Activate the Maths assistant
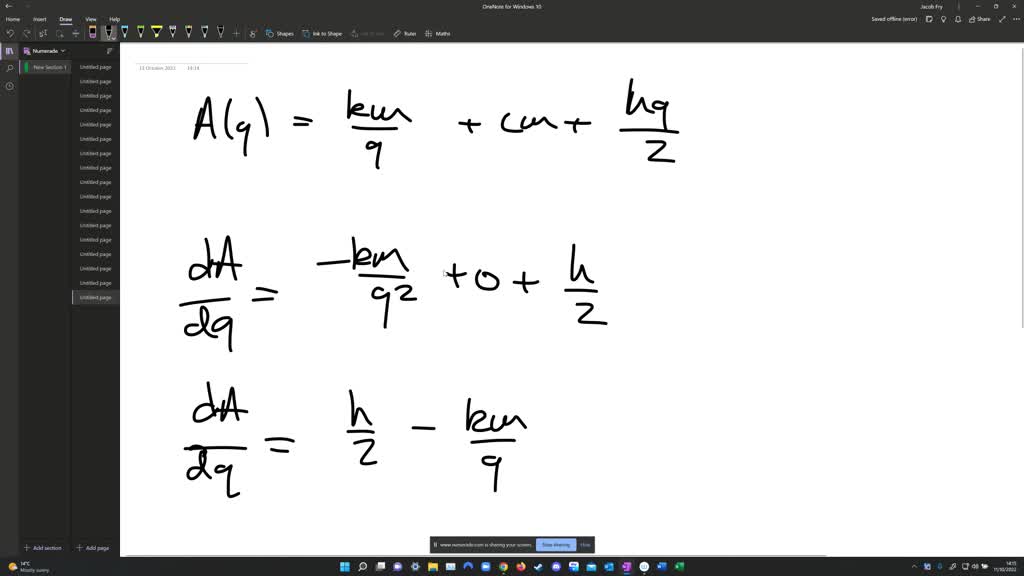1024x576 pixels. [438, 33]
